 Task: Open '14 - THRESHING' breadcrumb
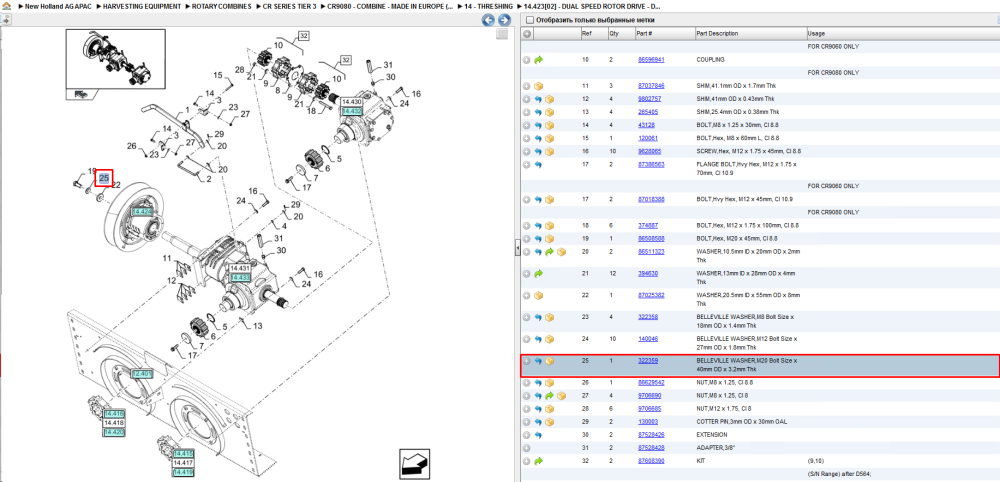tap(488, 6)
